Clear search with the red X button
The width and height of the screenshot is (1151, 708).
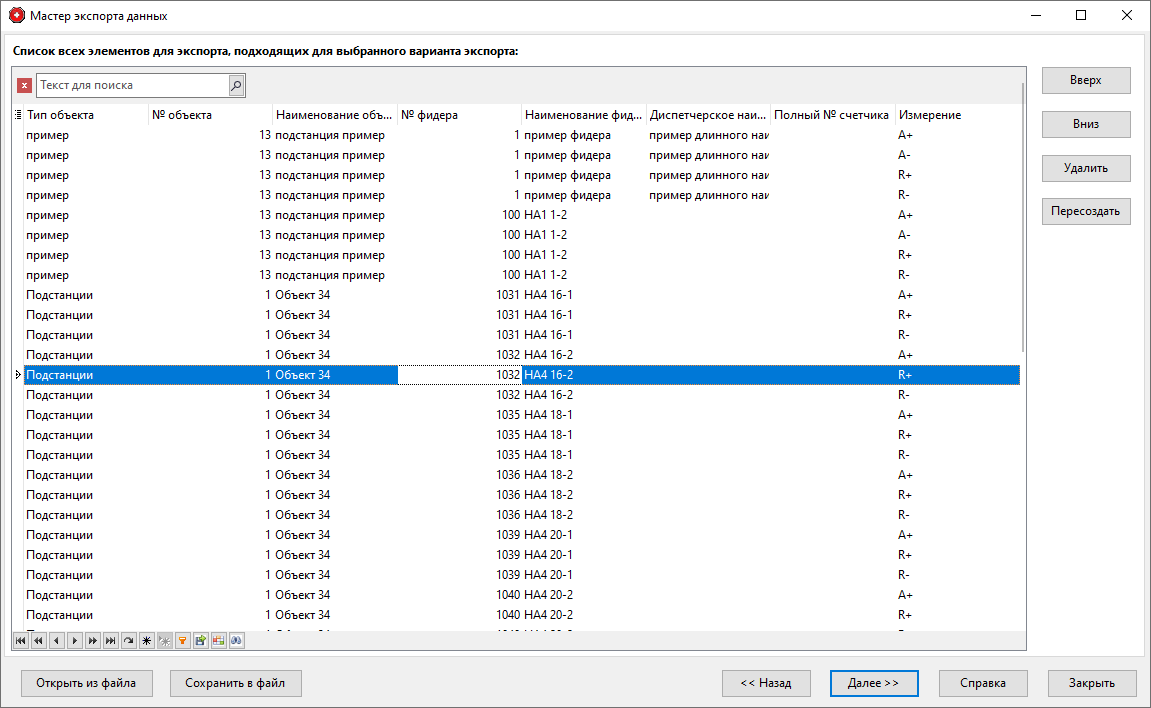pyautogui.click(x=25, y=86)
